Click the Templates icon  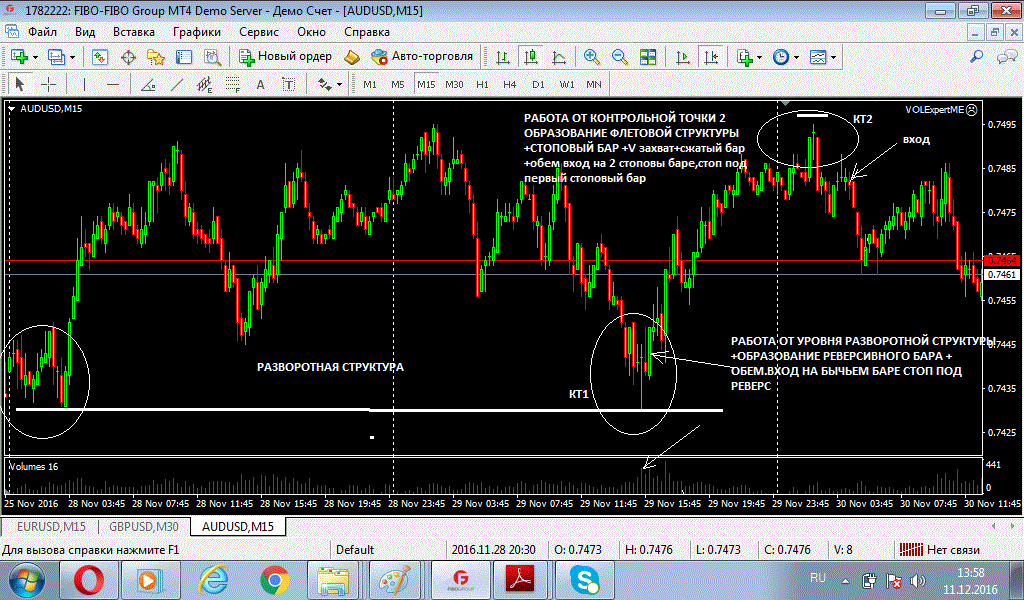click(818, 57)
